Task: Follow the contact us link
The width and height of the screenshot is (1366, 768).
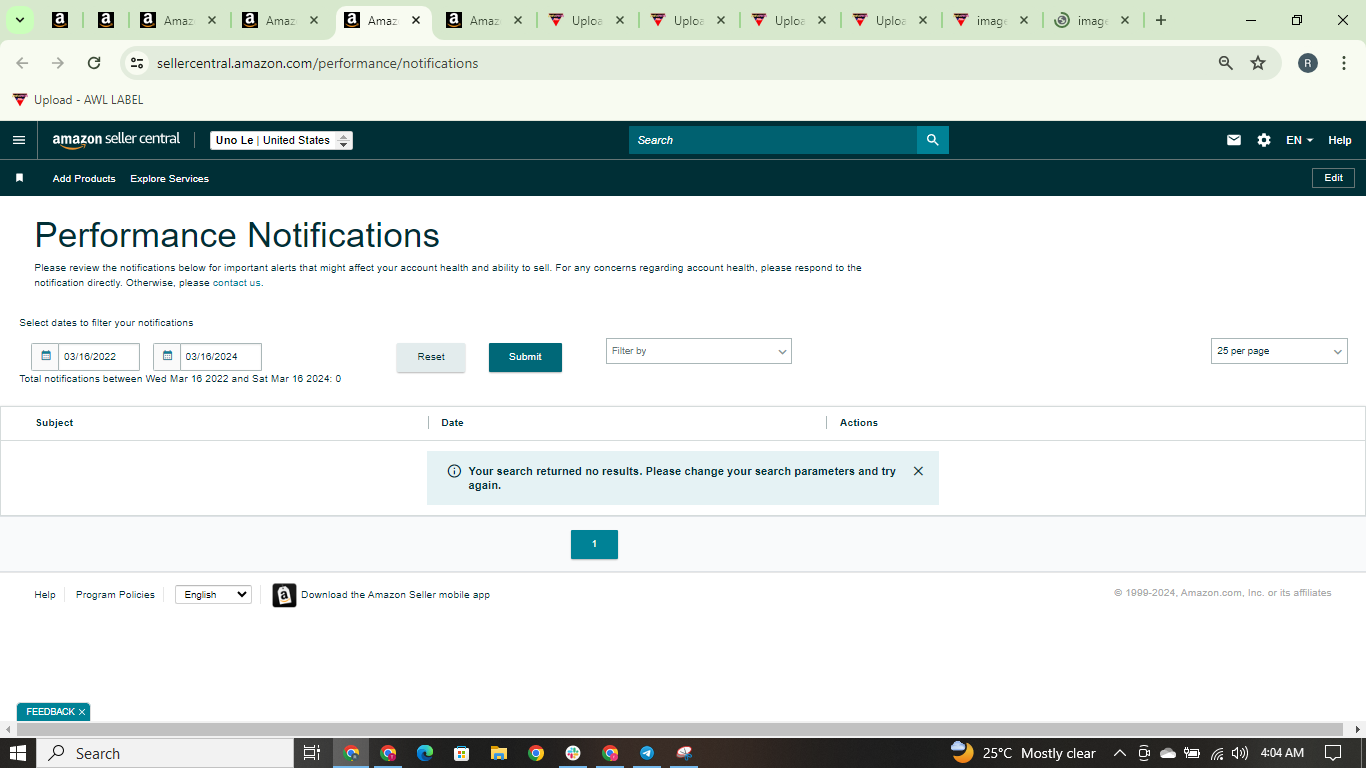Action: pyautogui.click(x=237, y=283)
